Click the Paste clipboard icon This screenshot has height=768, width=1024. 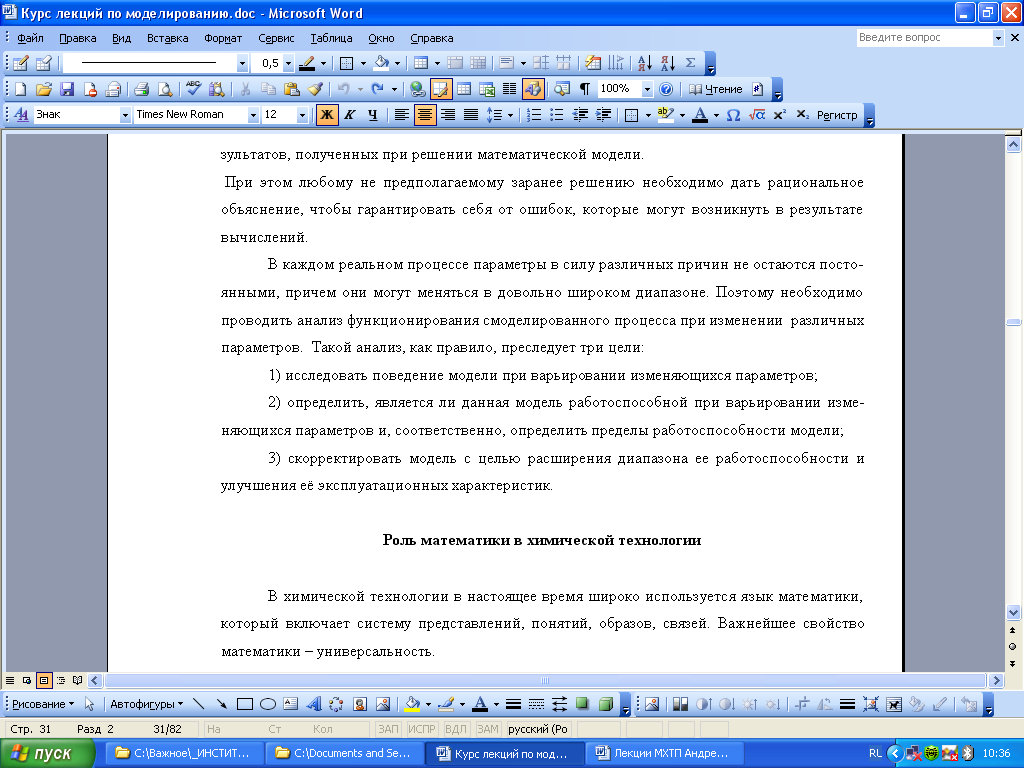291,89
